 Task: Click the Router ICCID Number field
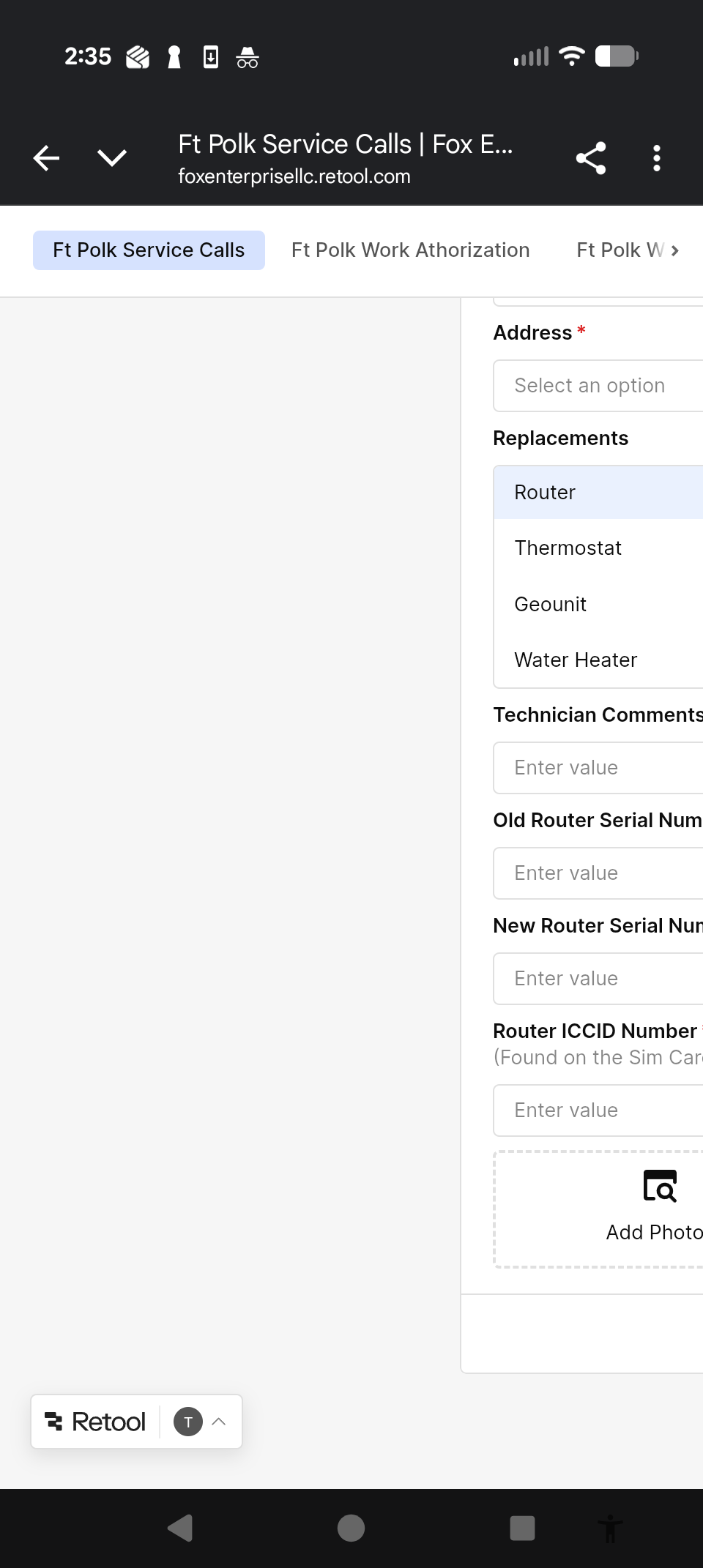[598, 1110]
